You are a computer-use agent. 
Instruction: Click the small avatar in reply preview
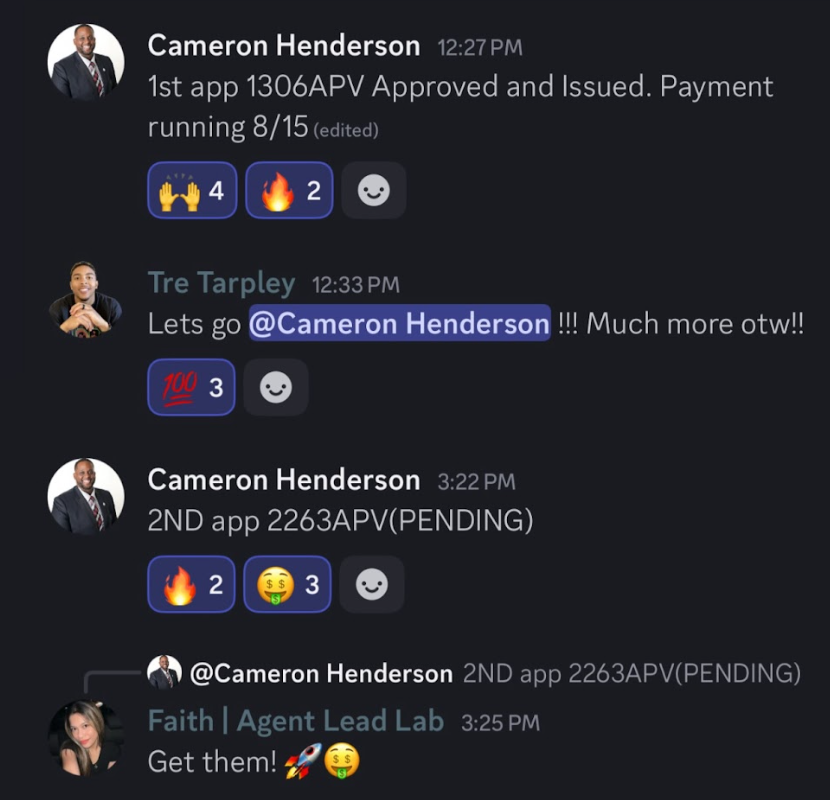(x=165, y=672)
